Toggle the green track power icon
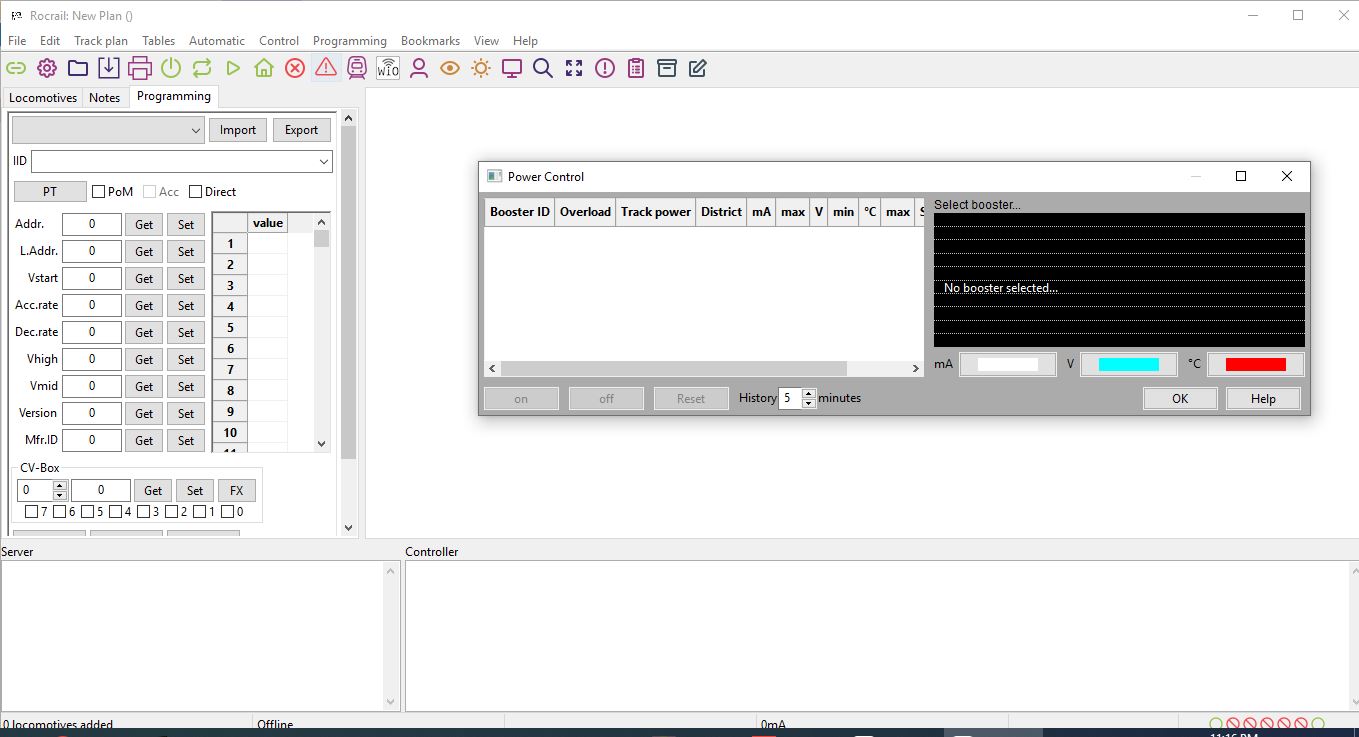 pos(171,68)
